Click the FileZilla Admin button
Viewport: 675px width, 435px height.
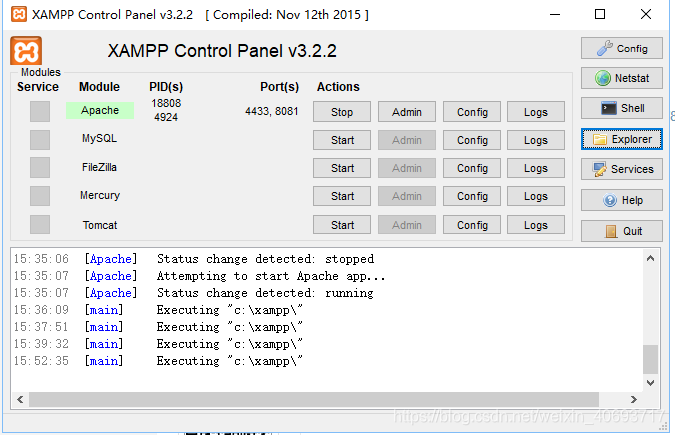(407, 168)
